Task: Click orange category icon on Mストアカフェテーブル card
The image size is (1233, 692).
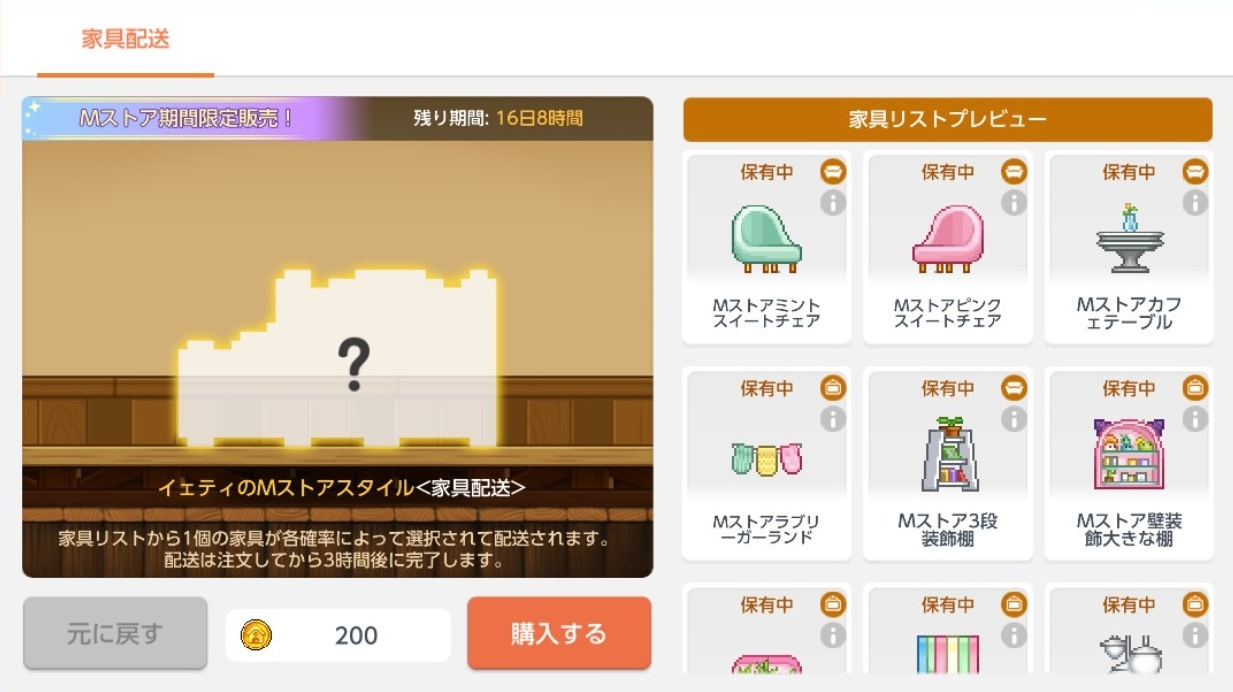Action: pos(1195,172)
